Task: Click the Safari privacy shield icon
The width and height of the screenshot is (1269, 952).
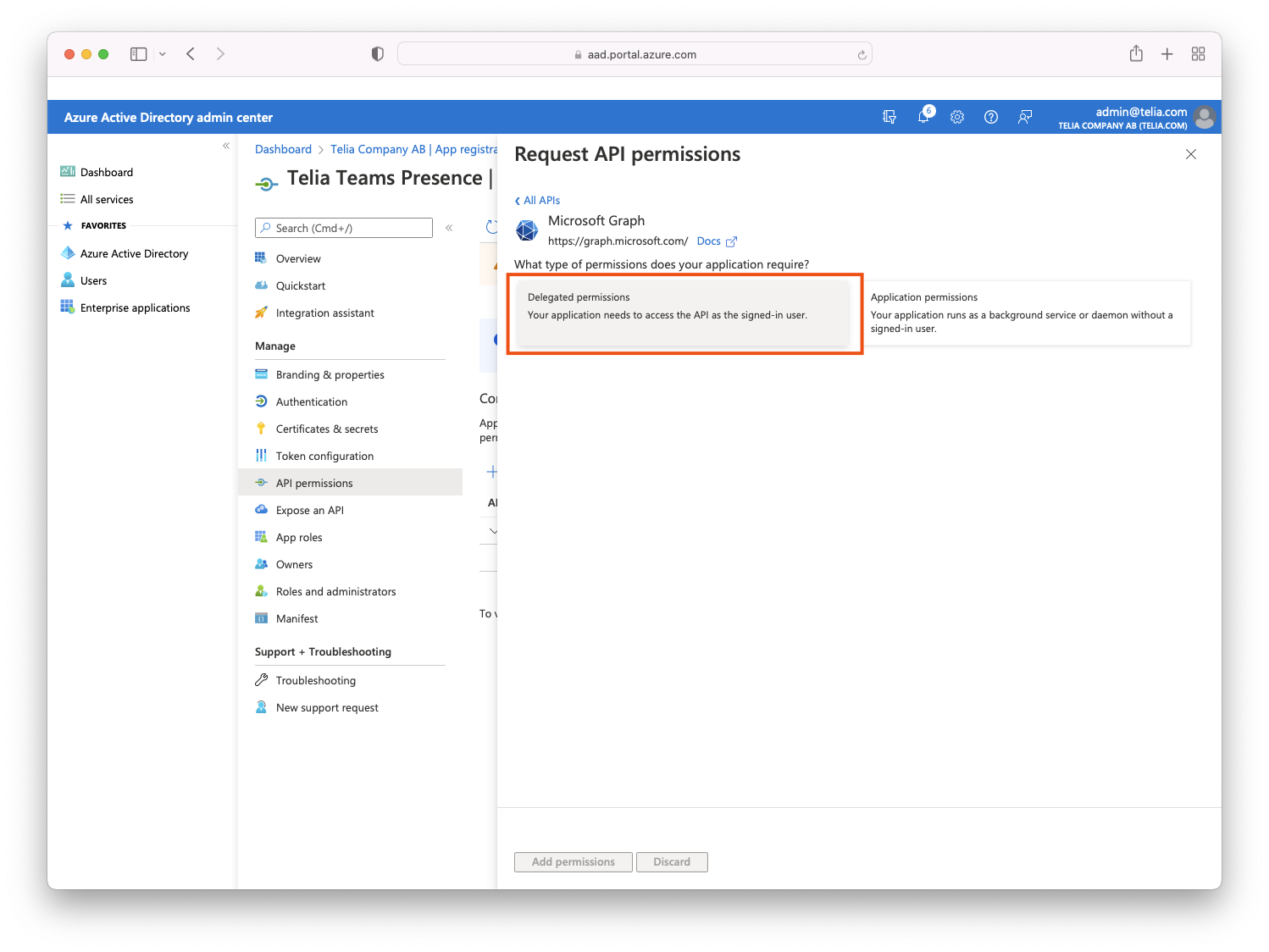Action: [x=378, y=54]
